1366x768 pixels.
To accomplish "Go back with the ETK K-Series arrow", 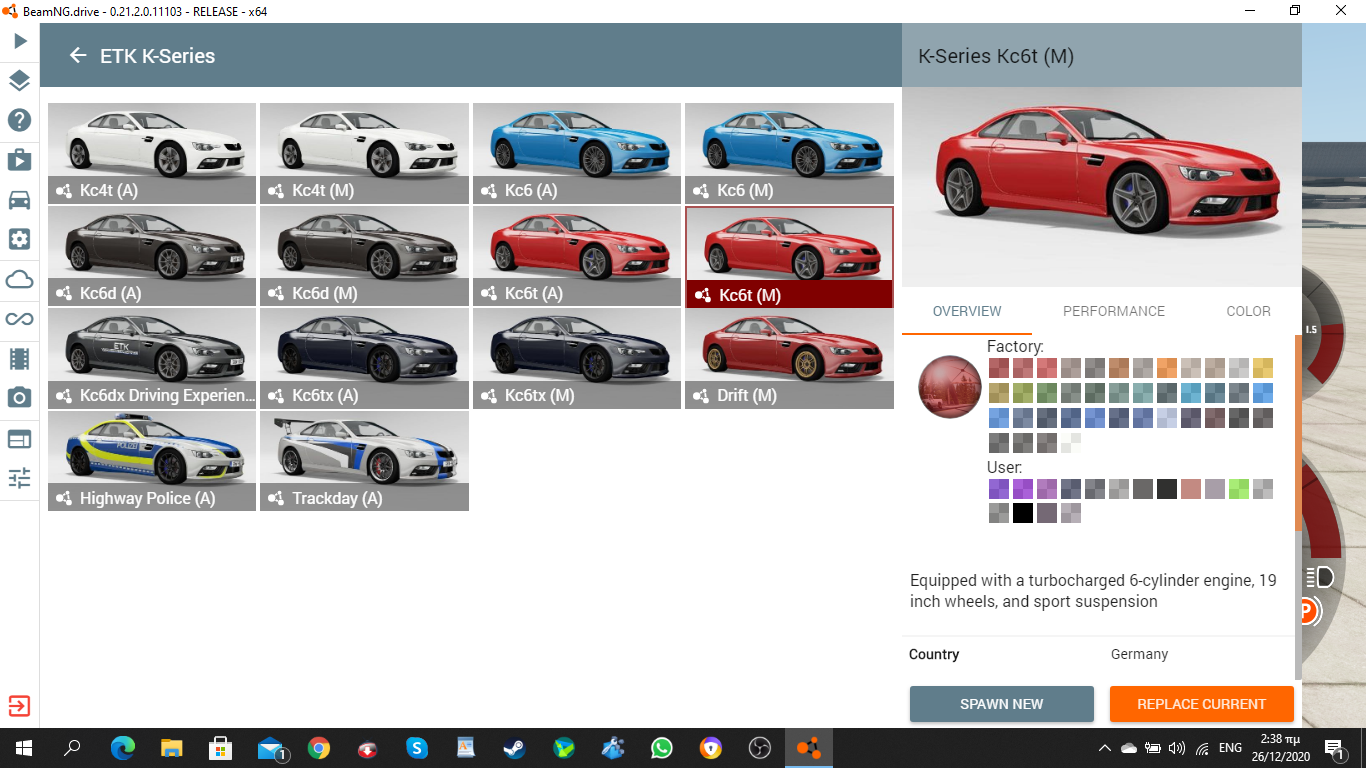I will click(x=78, y=56).
